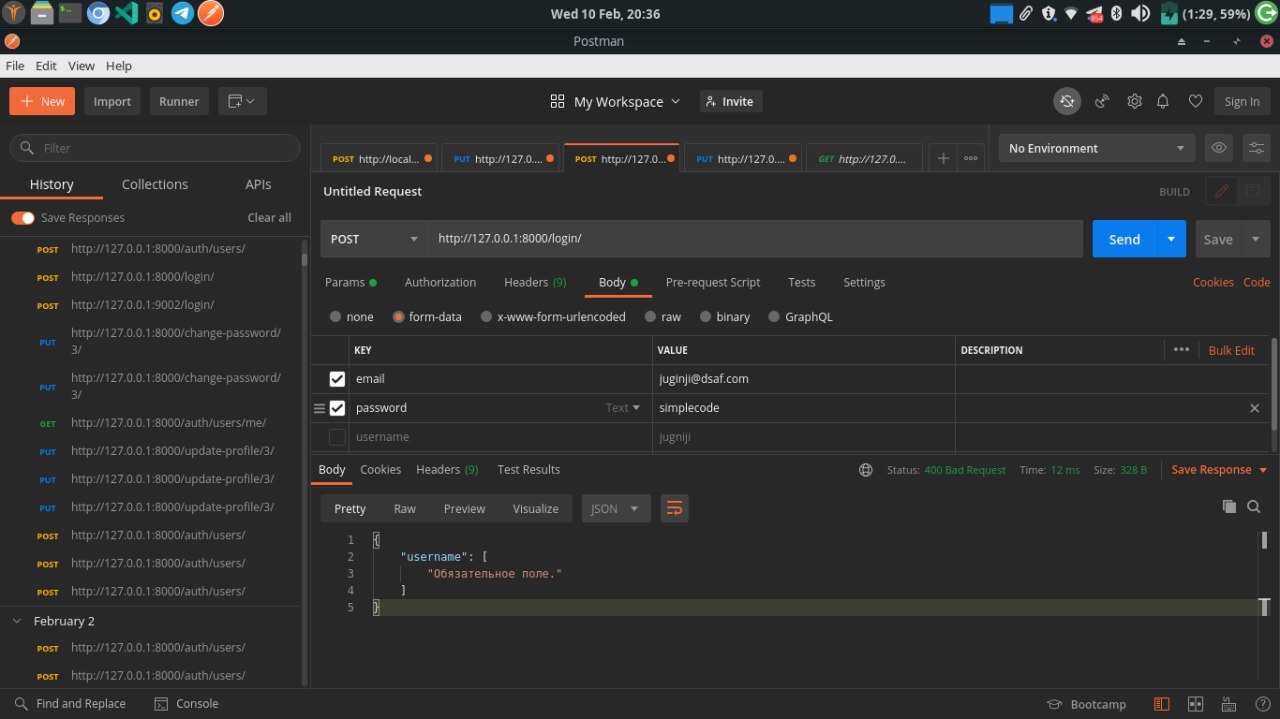This screenshot has height=719, width=1280.
Task: Open the No Environment dropdown
Action: (1097, 148)
